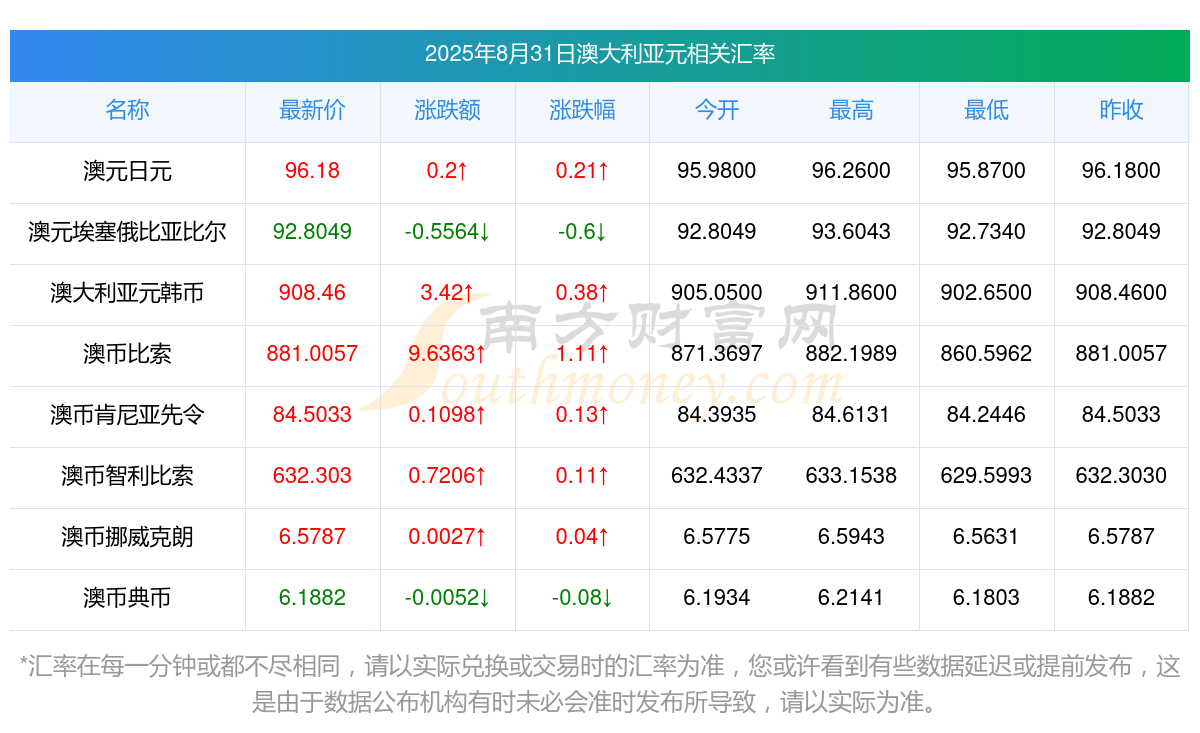The image size is (1200, 733).
Task: Click latest price 908.46 for 韩币
Action: tap(312, 293)
